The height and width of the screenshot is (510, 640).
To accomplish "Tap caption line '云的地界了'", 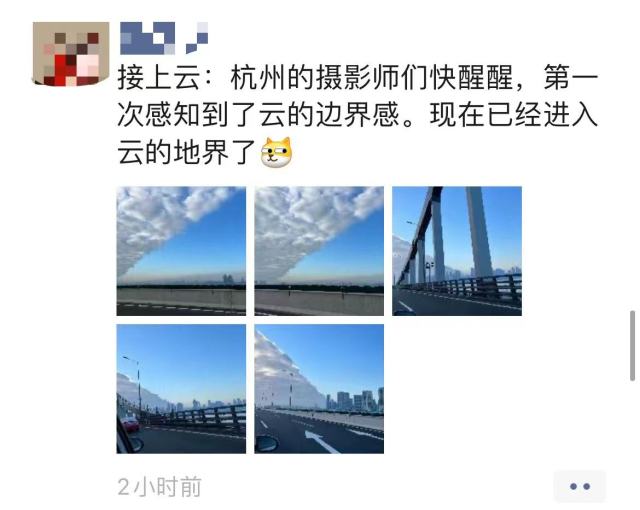I will [186, 152].
